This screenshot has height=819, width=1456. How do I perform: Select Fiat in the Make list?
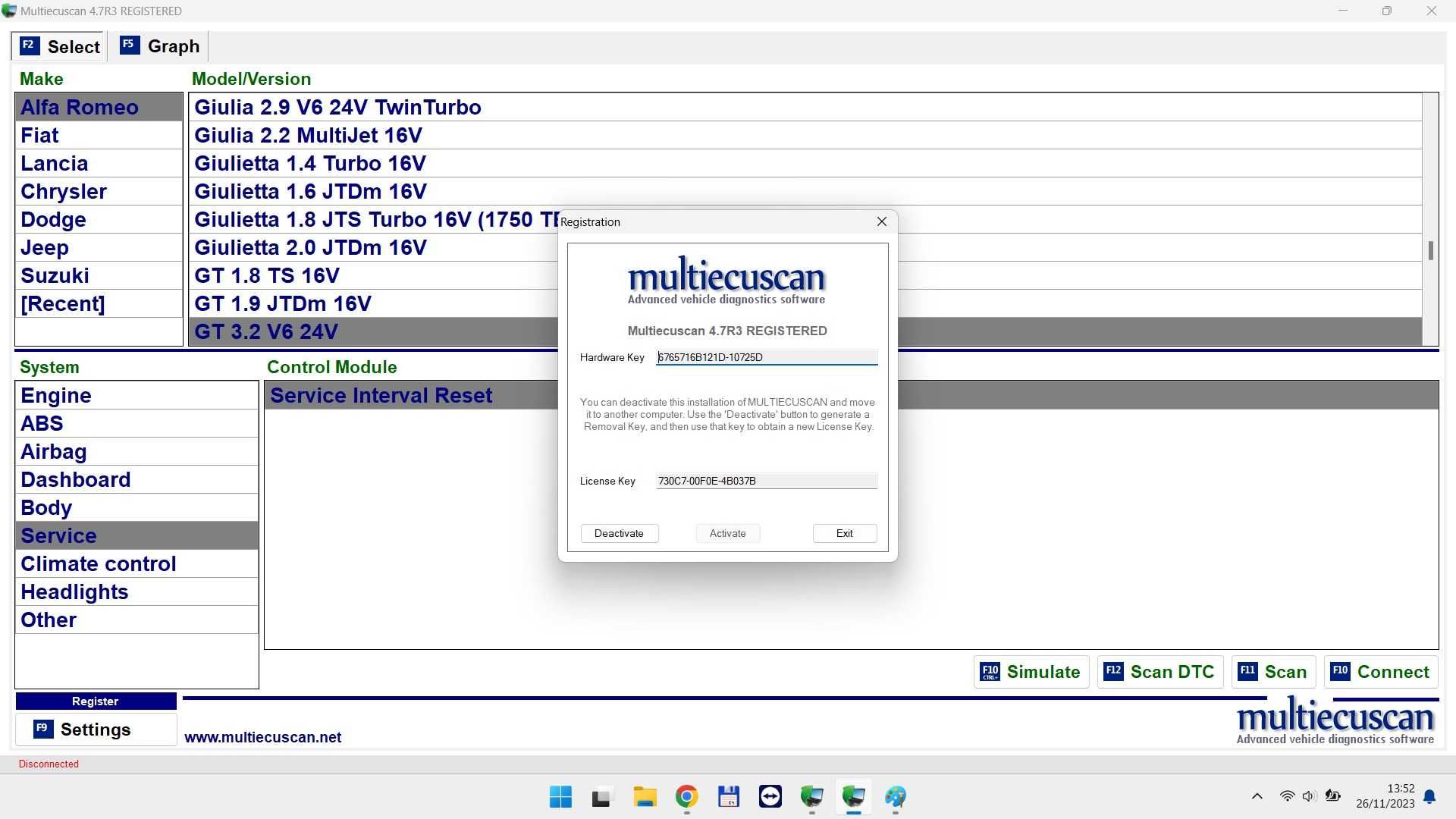tap(99, 135)
